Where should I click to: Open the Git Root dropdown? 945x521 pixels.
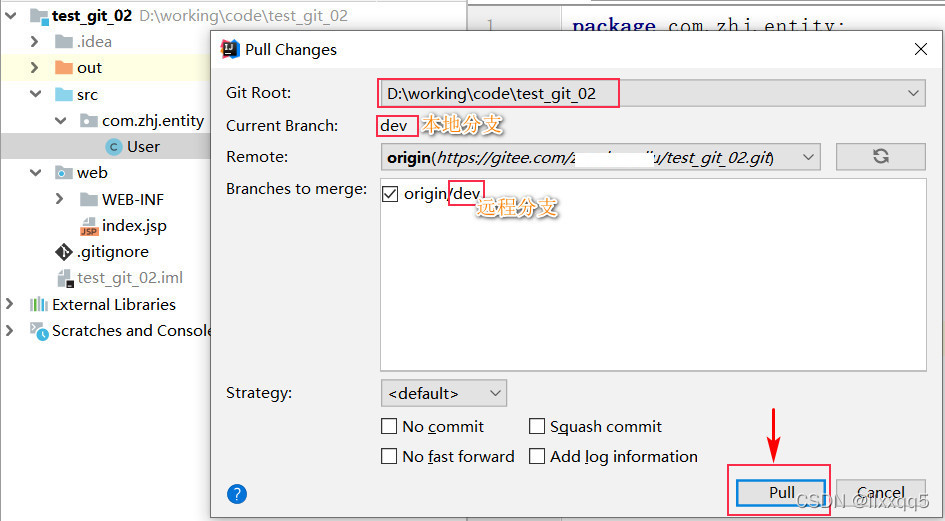point(653,93)
